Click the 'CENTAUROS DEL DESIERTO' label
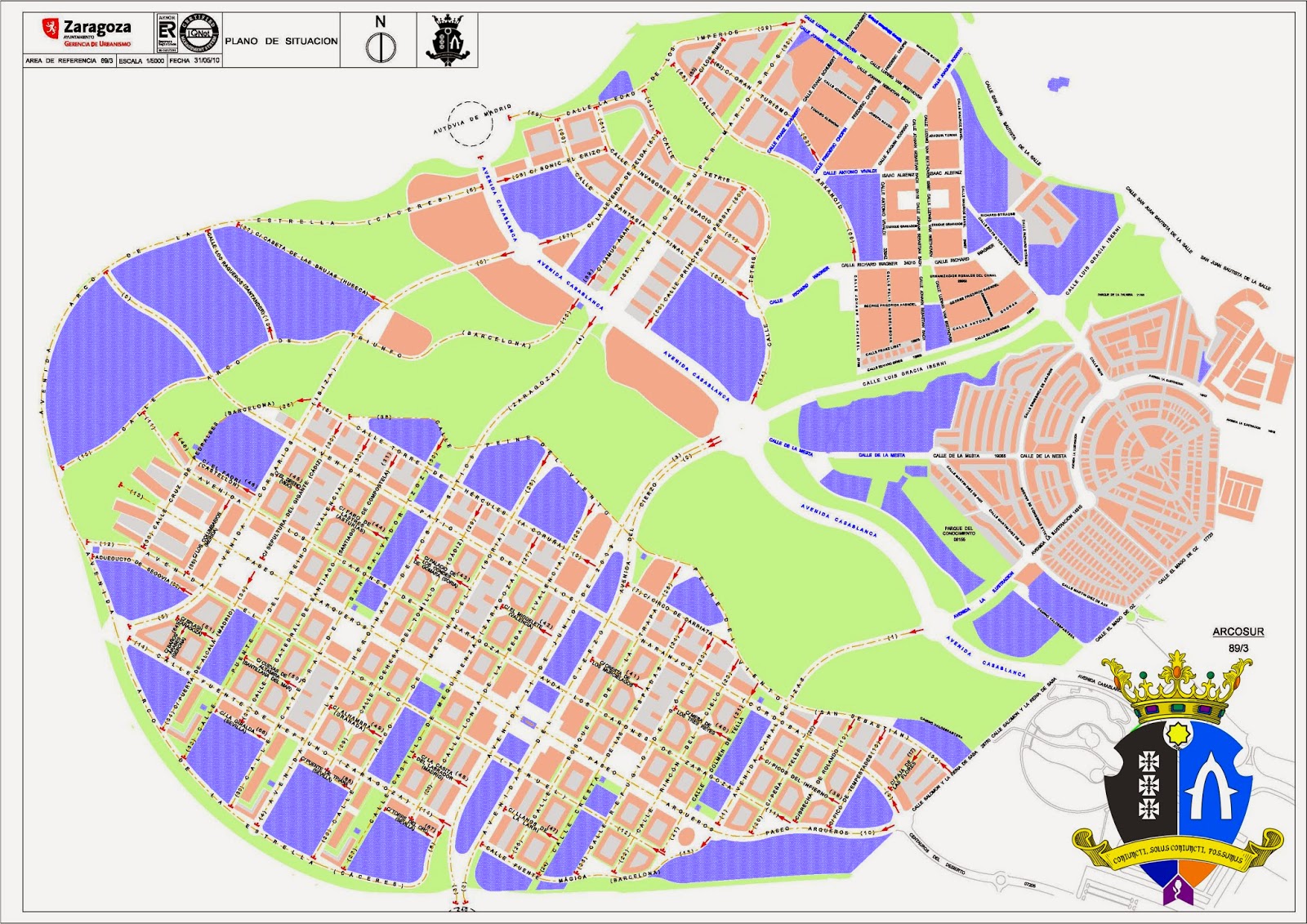Image resolution: width=1307 pixels, height=924 pixels. pyautogui.click(x=936, y=854)
